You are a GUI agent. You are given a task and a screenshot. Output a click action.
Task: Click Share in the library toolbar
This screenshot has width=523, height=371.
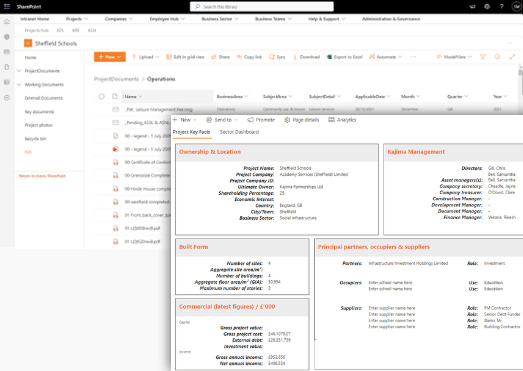coord(220,57)
